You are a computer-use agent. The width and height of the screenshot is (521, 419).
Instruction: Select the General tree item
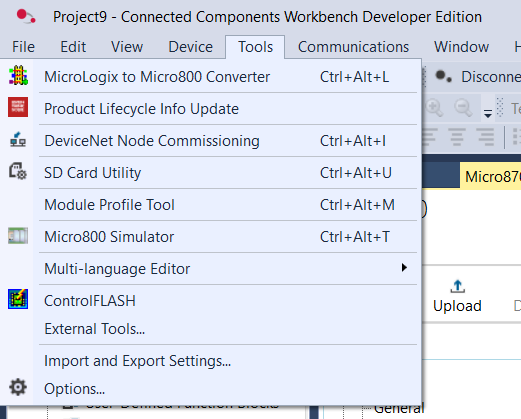[399, 409]
